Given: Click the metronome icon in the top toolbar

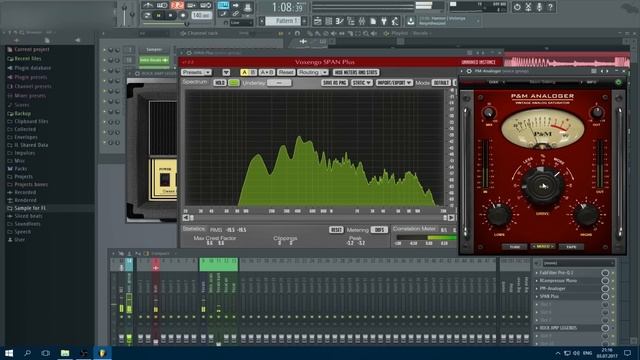Looking at the screenshot, I should coord(148,5).
